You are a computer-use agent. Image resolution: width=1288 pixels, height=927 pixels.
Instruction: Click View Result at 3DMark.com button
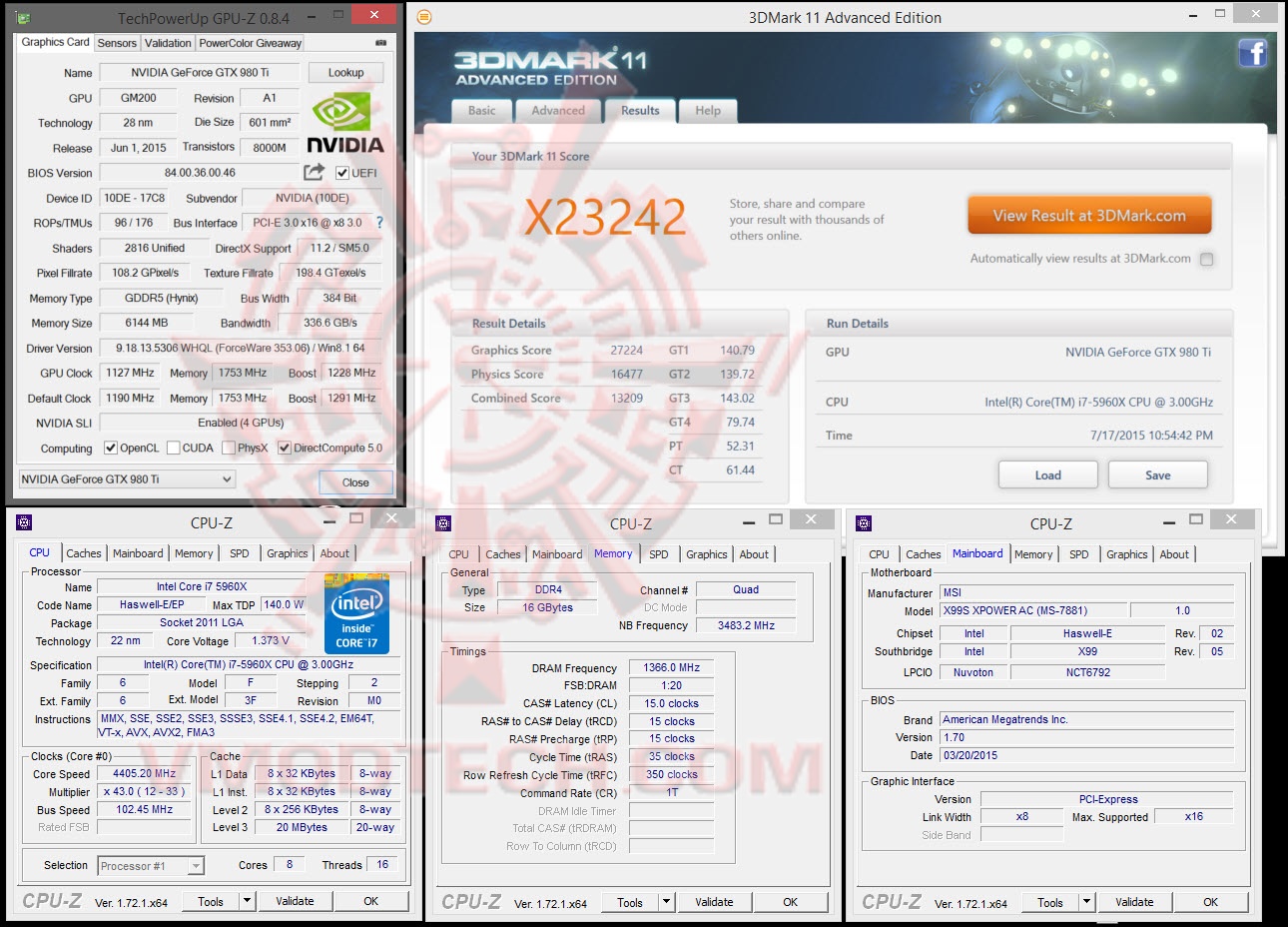click(1089, 216)
